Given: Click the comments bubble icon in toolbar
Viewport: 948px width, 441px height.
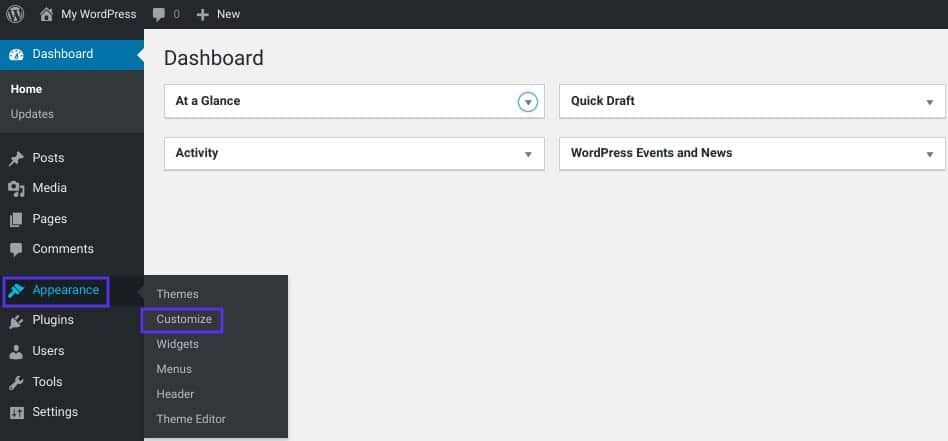Looking at the screenshot, I should (x=159, y=14).
